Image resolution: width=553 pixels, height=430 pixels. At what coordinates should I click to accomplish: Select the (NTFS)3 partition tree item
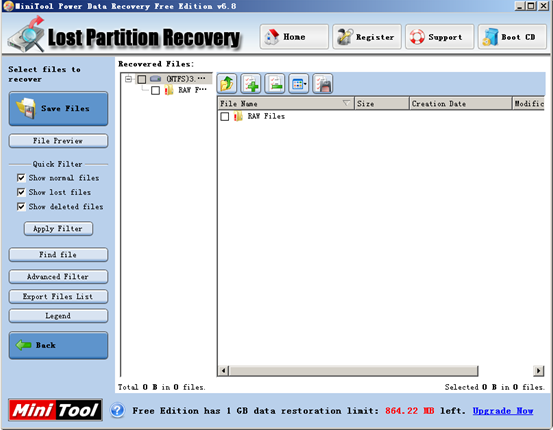point(186,79)
